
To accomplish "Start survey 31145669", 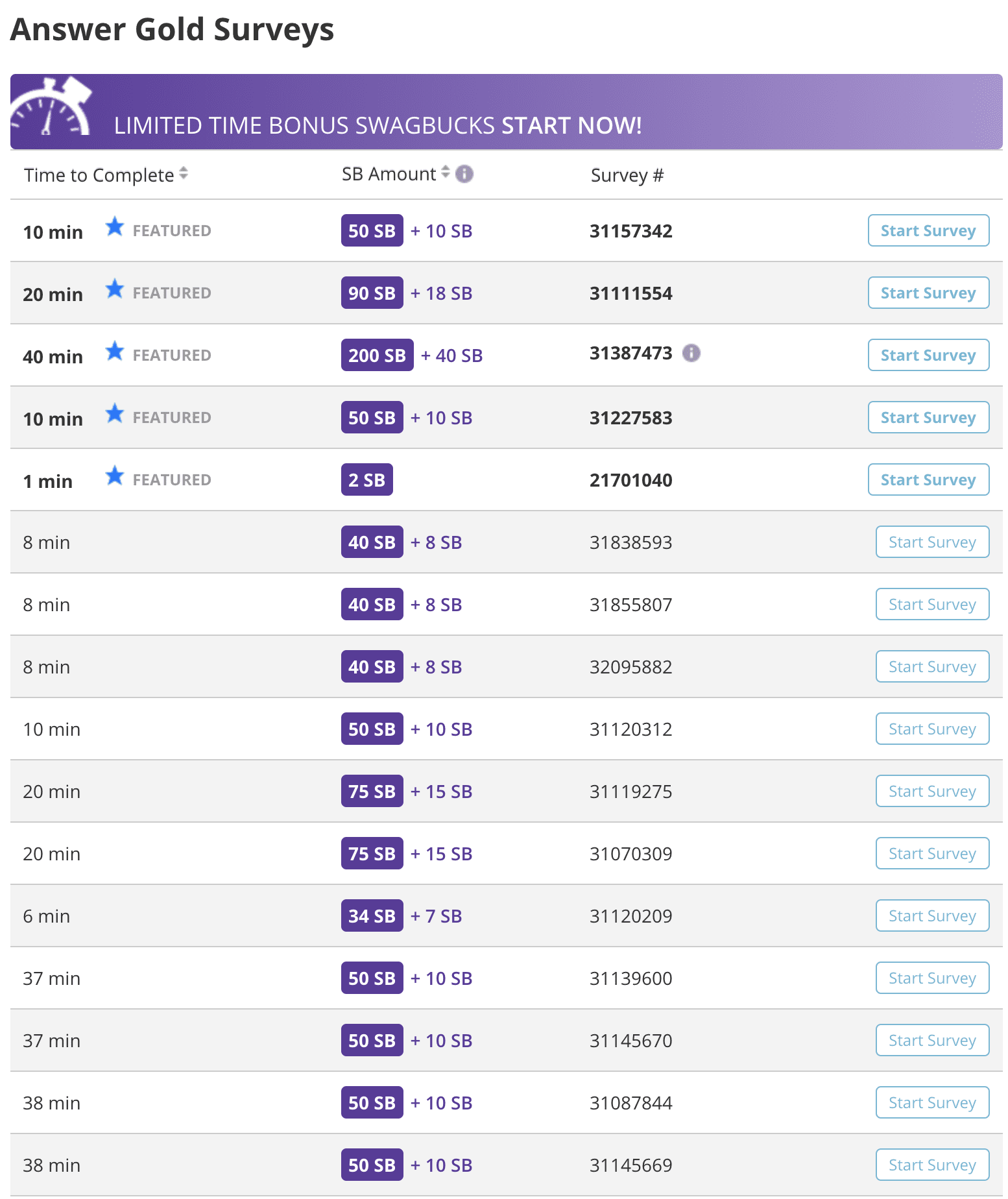I will (x=932, y=1165).
